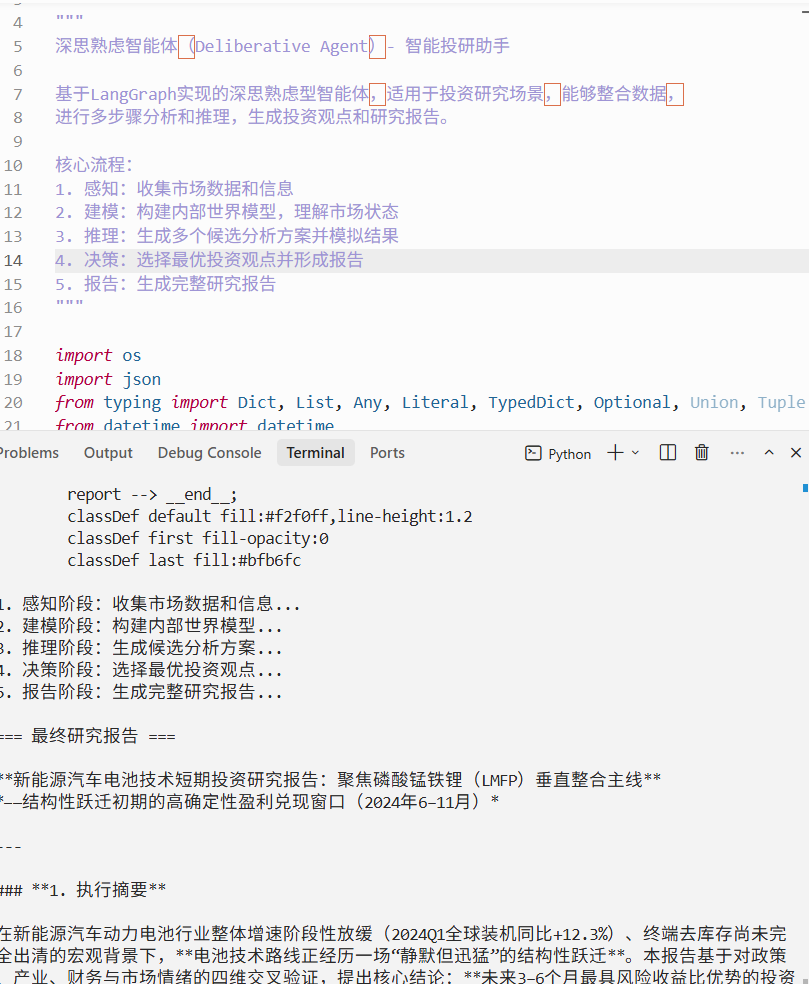
Task: Split the terminal pane
Action: pyautogui.click(x=668, y=452)
